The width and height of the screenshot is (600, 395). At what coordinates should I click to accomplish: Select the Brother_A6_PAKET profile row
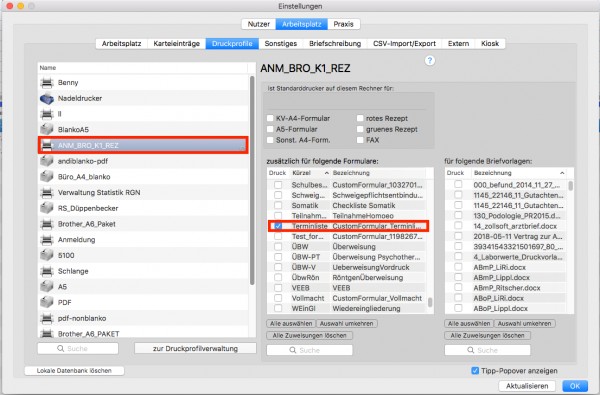[x=143, y=333]
